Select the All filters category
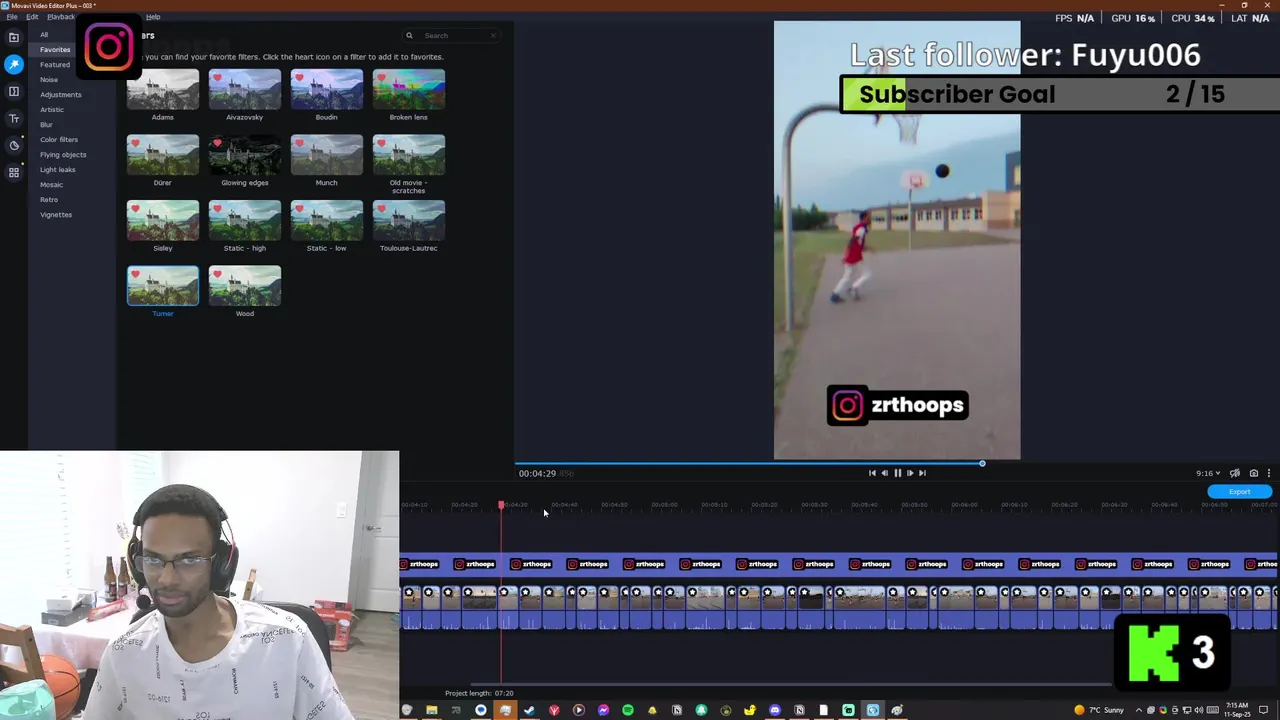The height and width of the screenshot is (720, 1280). click(x=44, y=35)
